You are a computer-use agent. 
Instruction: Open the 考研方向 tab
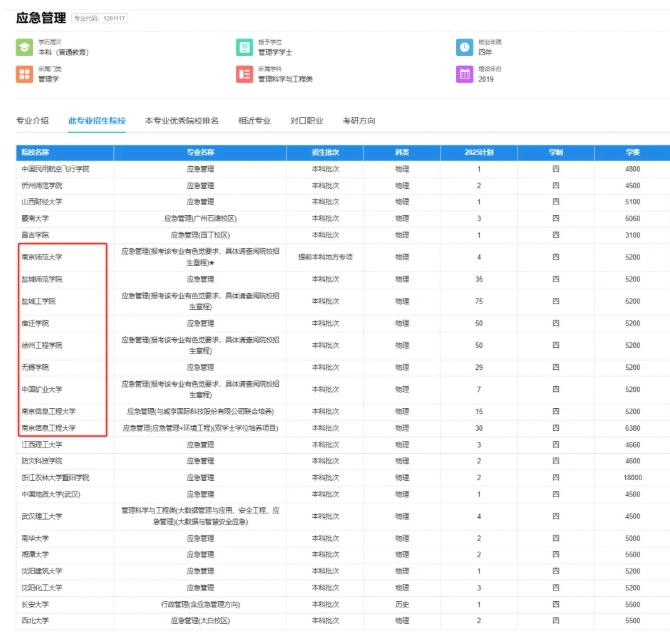(x=359, y=121)
